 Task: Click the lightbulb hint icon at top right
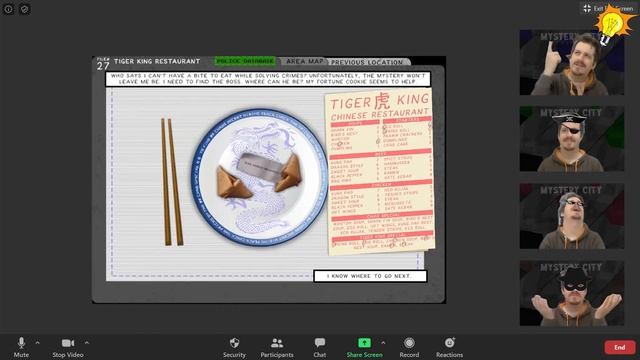pyautogui.click(x=613, y=23)
